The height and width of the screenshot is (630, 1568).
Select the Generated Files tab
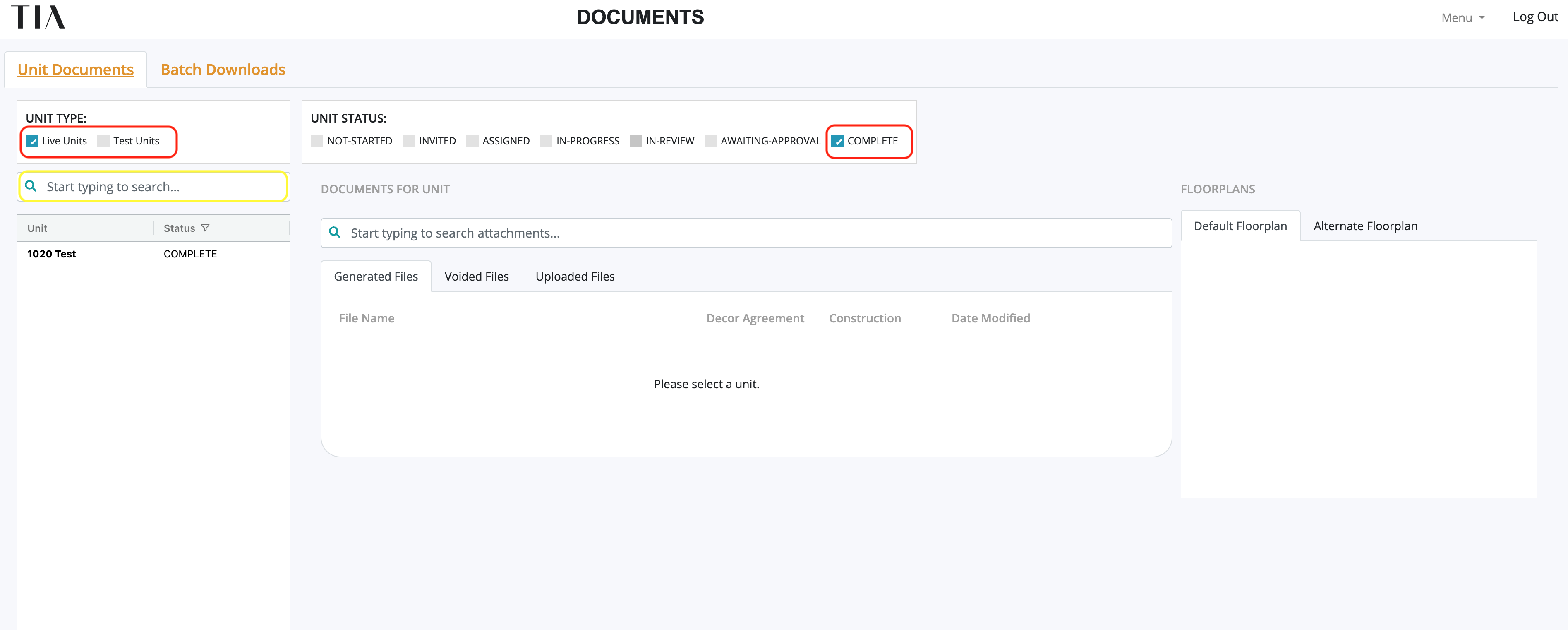(376, 276)
